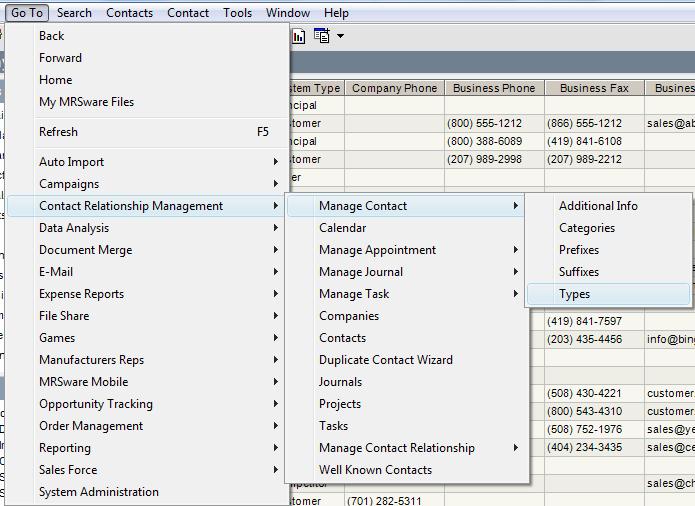Open Calendar from the submenu
695x506 pixels.
coord(406,228)
